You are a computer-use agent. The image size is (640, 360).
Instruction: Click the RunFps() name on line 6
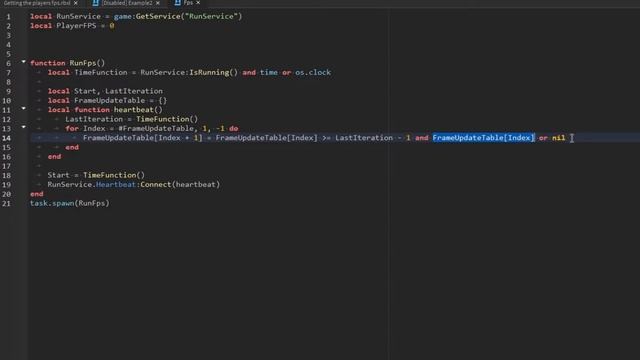coord(87,63)
